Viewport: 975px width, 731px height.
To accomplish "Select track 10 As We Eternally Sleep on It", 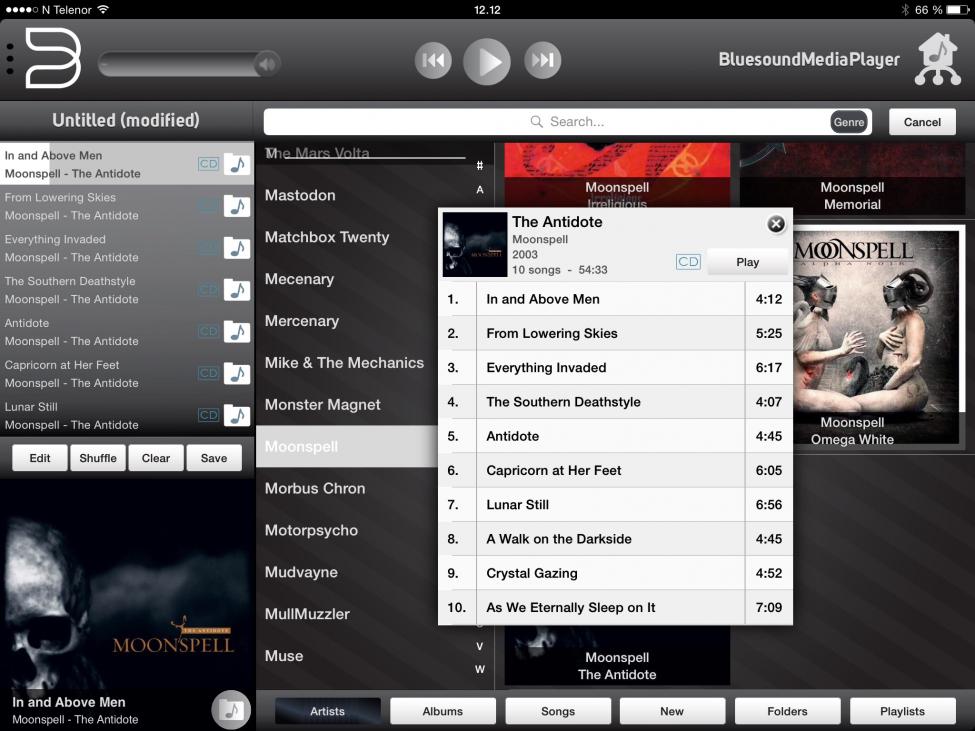I will 615,607.
